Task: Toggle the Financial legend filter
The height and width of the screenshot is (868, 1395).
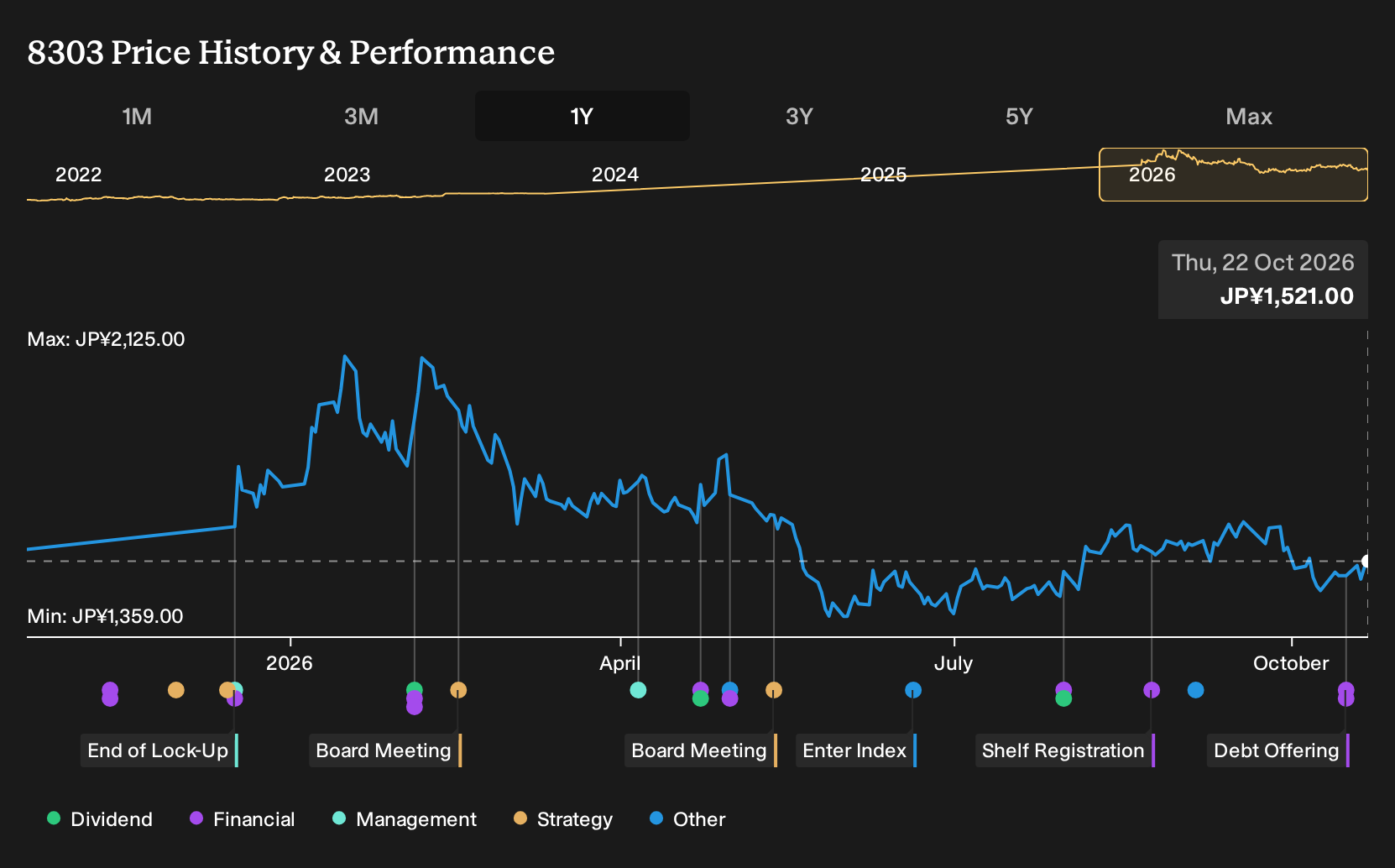Action: pos(243,818)
